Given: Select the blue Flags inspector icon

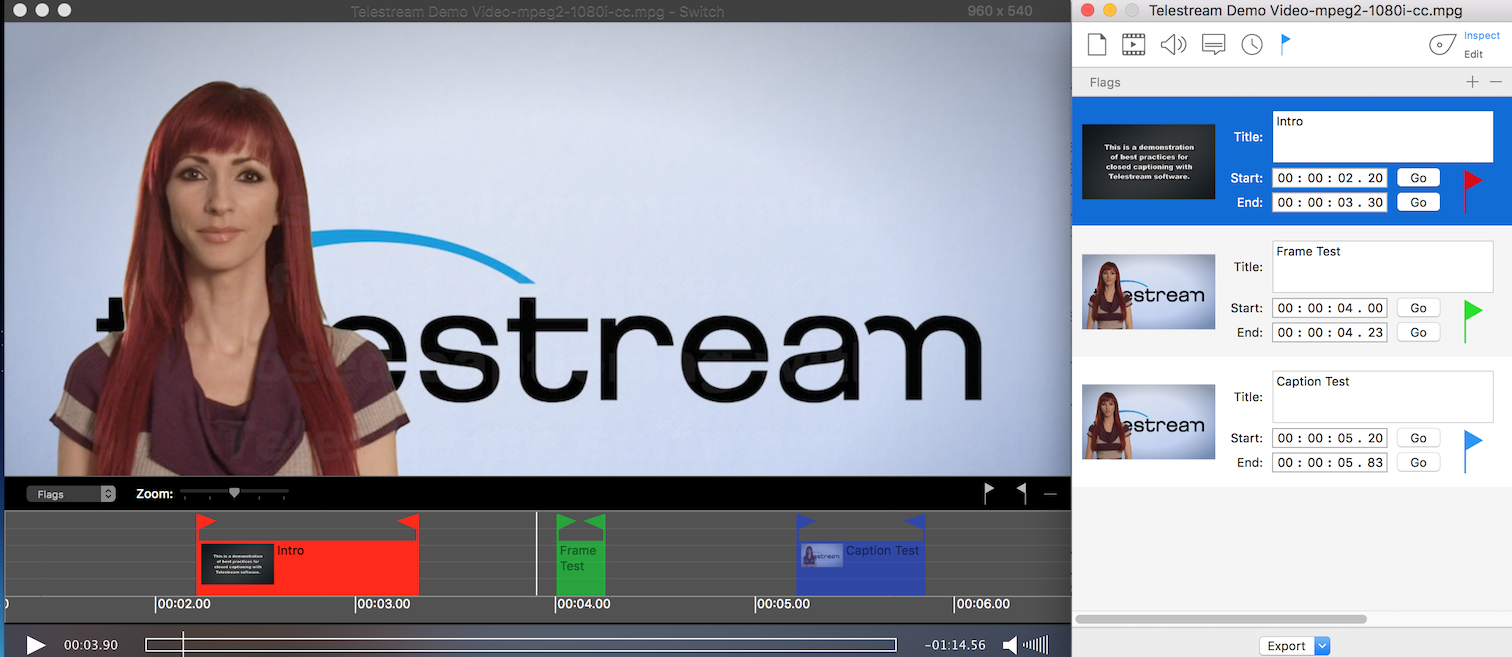Looking at the screenshot, I should pos(1286,44).
